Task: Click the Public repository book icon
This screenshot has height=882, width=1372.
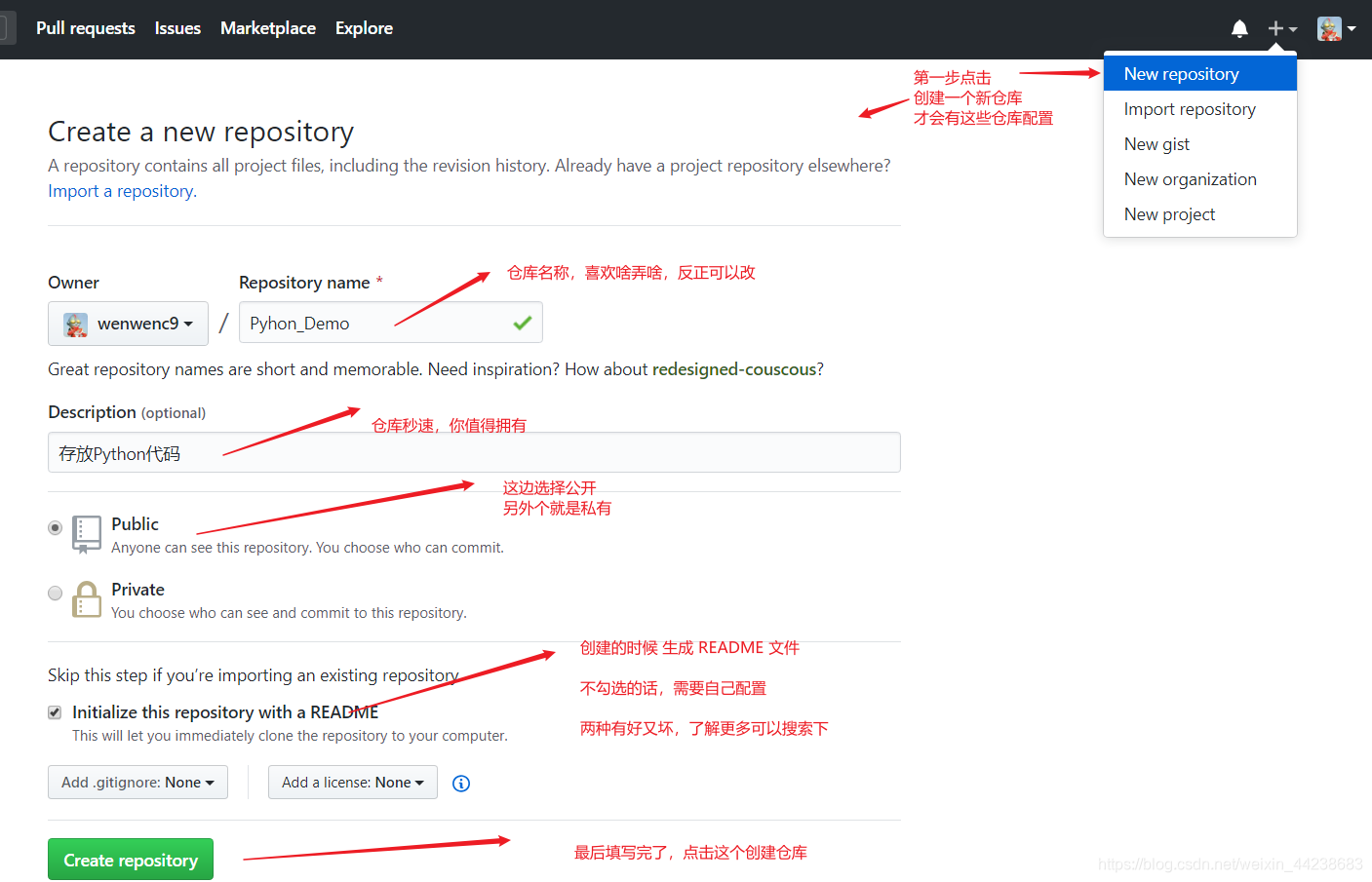Action: [x=87, y=534]
